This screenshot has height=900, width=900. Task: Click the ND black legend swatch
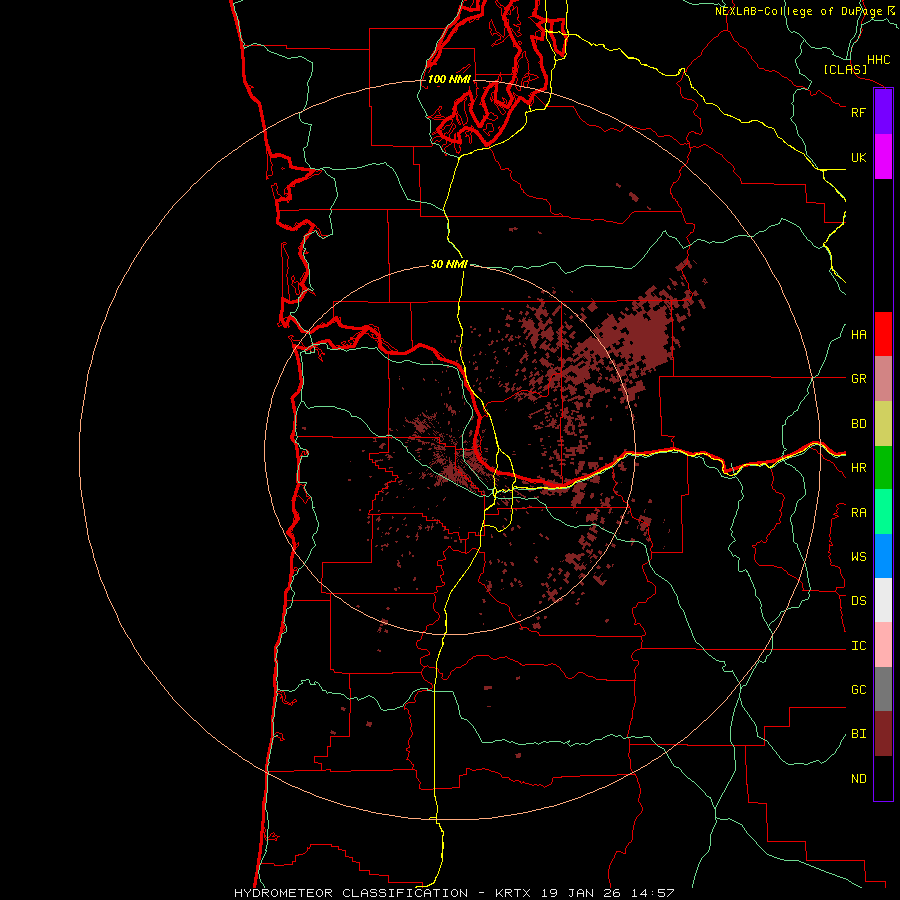point(883,778)
